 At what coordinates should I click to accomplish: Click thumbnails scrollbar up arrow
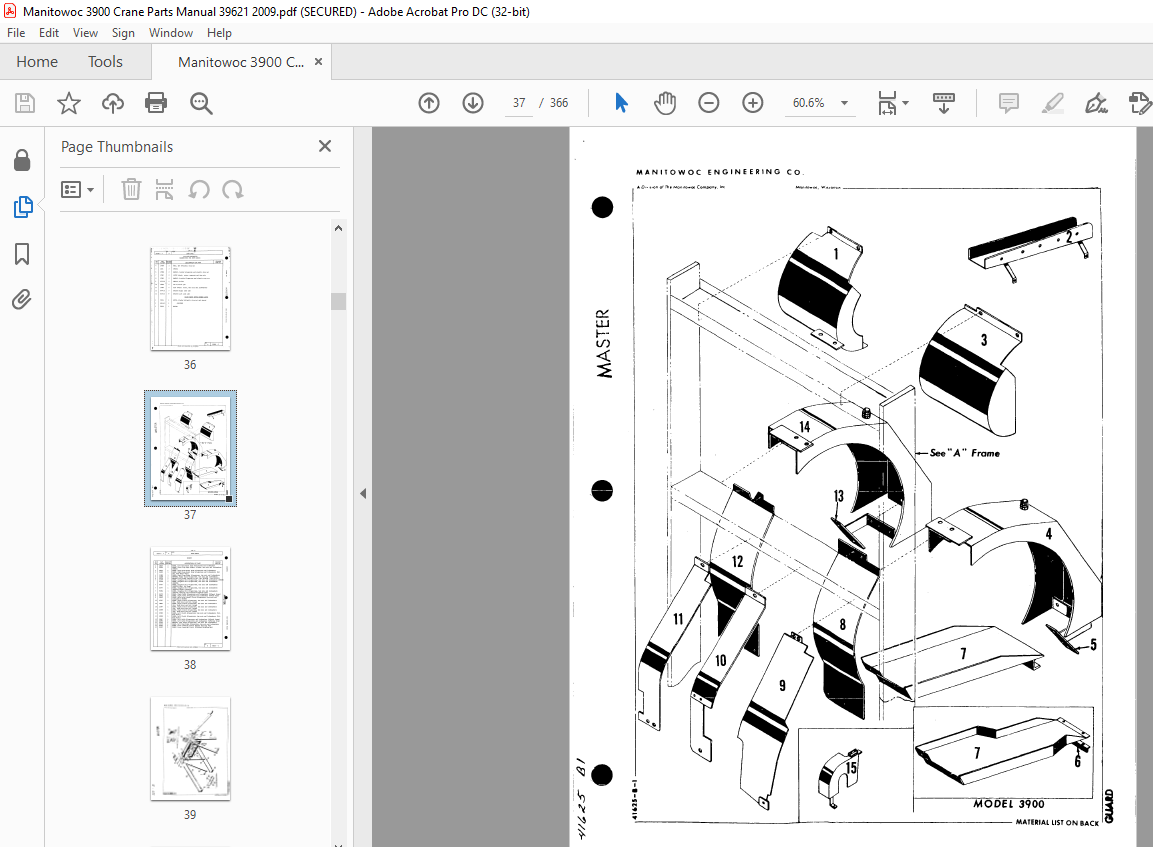click(338, 229)
